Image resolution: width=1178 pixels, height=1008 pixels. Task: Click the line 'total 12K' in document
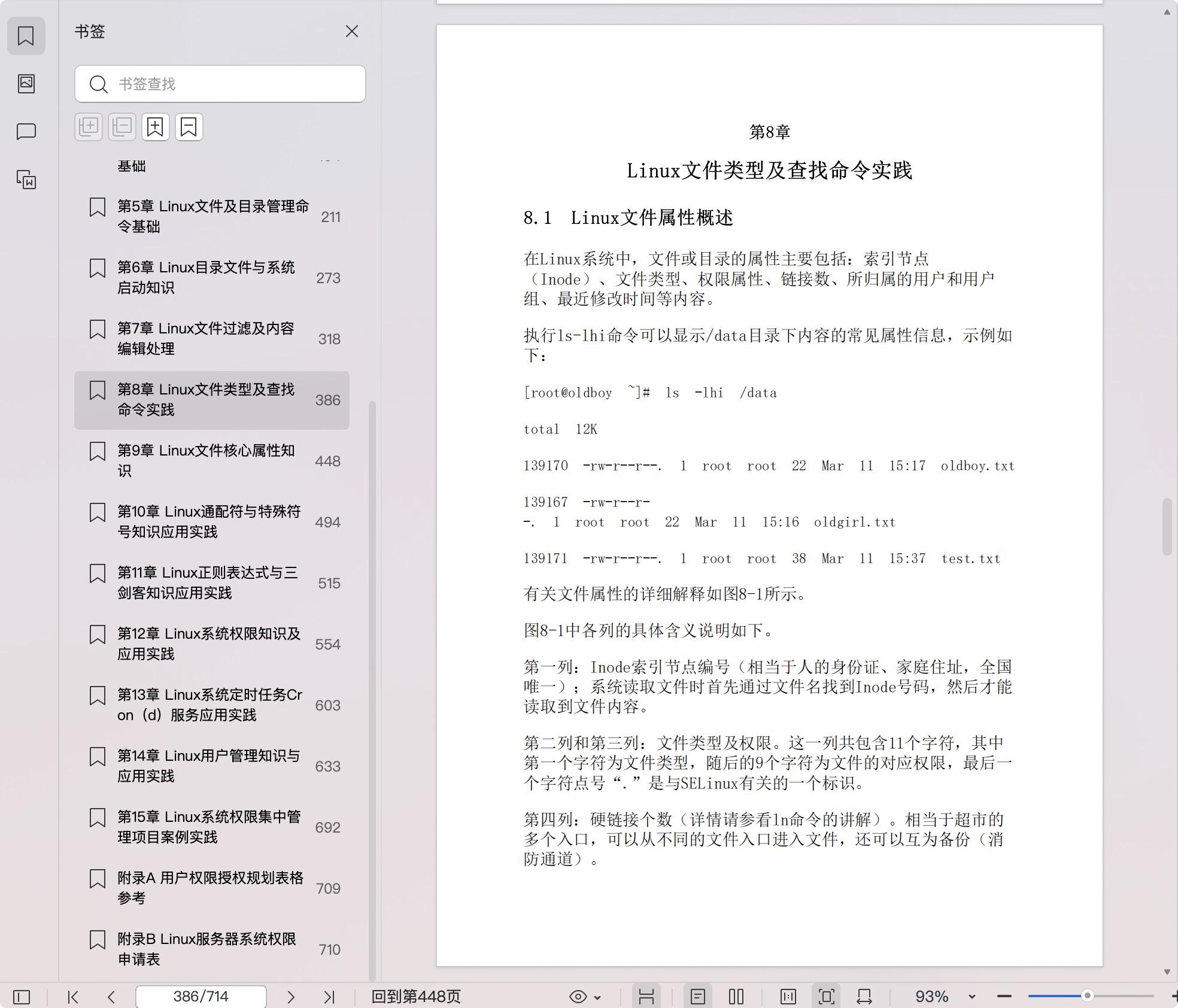[560, 429]
